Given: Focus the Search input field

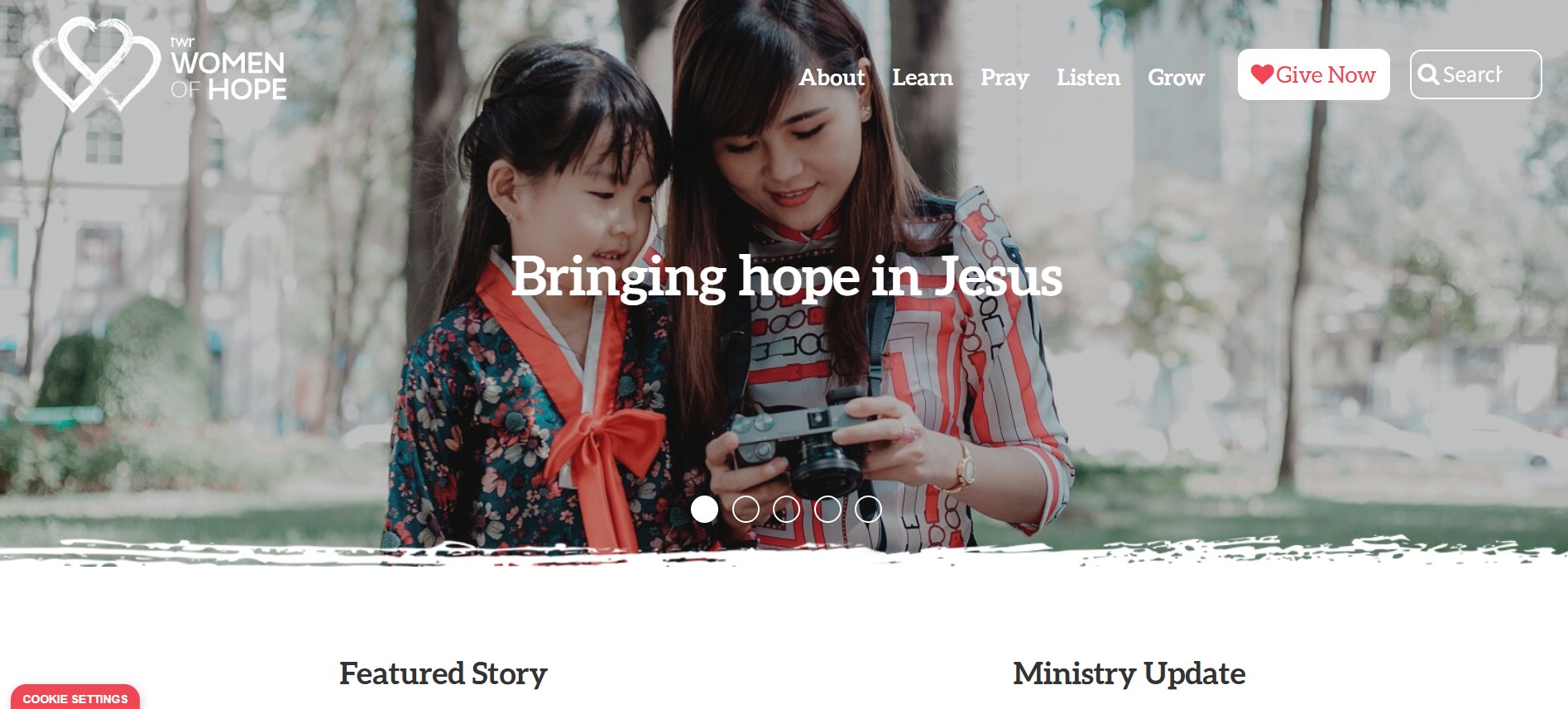Looking at the screenshot, I should (x=1475, y=74).
